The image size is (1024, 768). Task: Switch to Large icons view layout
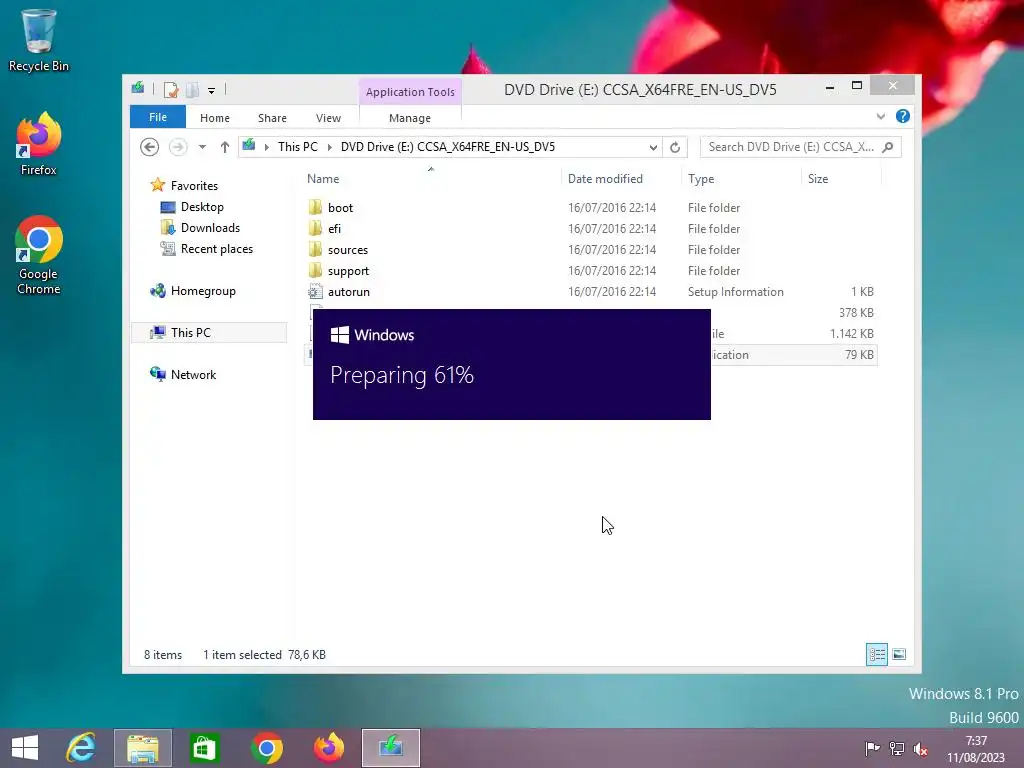[899, 654]
